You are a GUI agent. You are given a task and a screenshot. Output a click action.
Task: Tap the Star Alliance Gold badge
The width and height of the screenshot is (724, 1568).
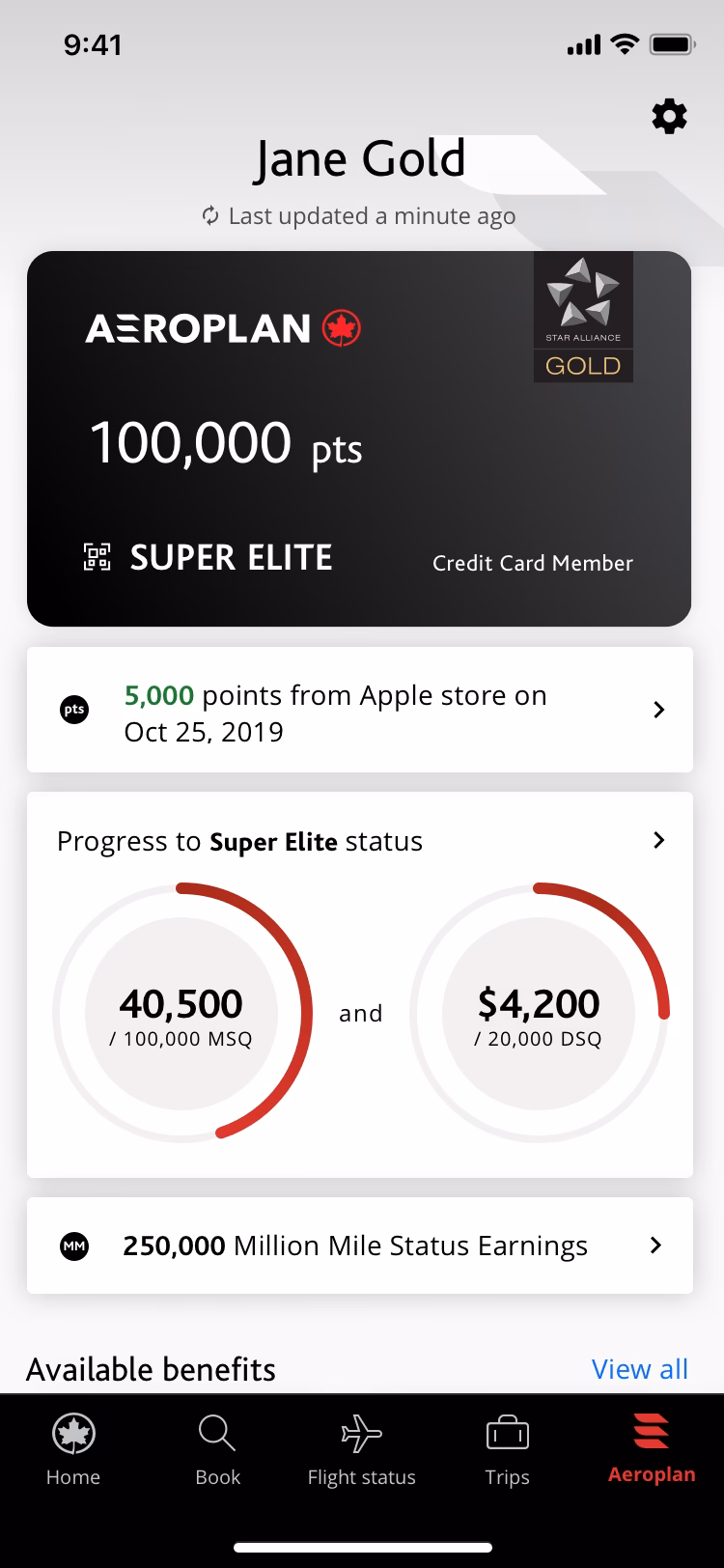583,318
